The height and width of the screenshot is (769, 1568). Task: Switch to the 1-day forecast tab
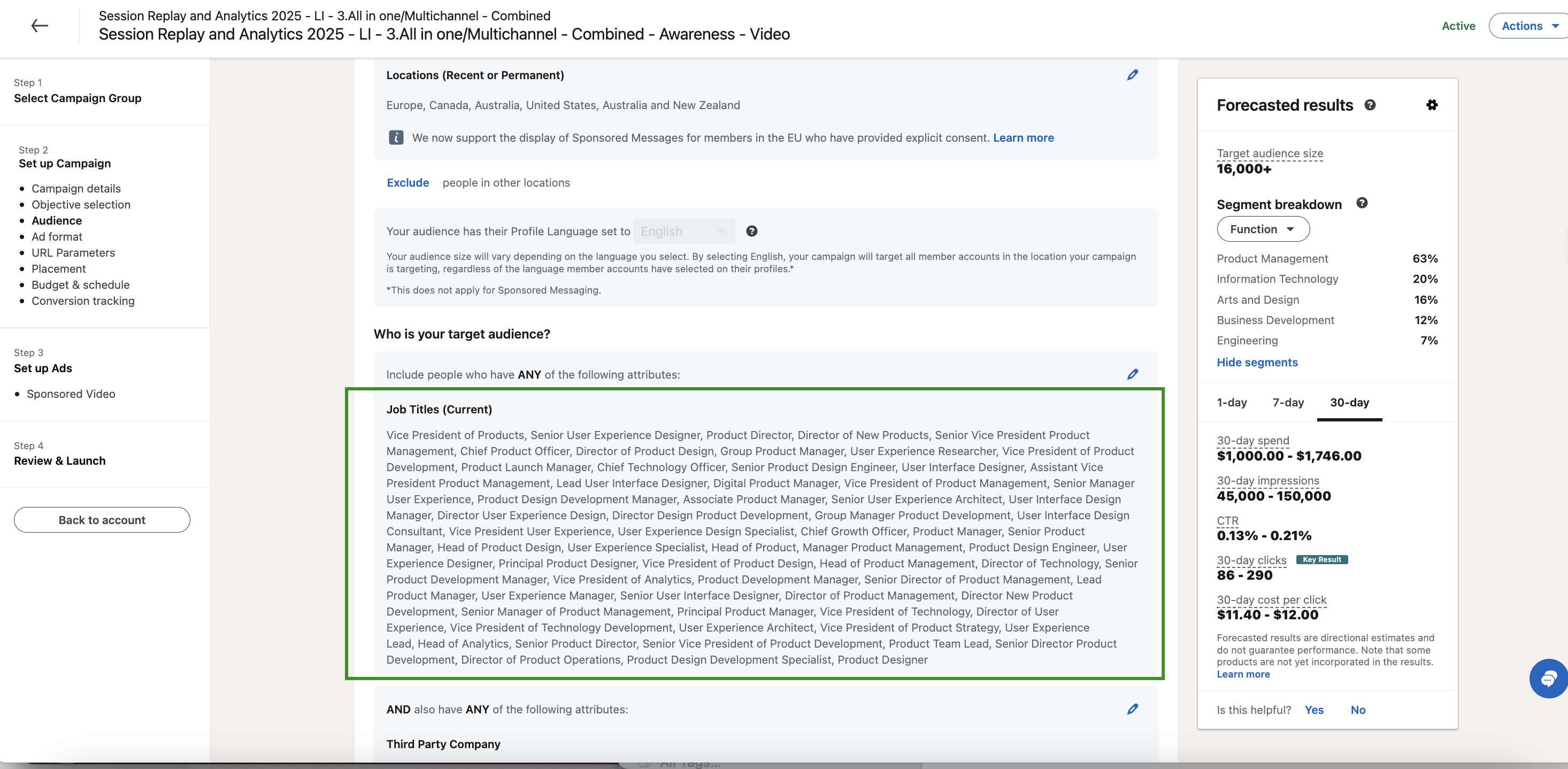(x=1232, y=403)
